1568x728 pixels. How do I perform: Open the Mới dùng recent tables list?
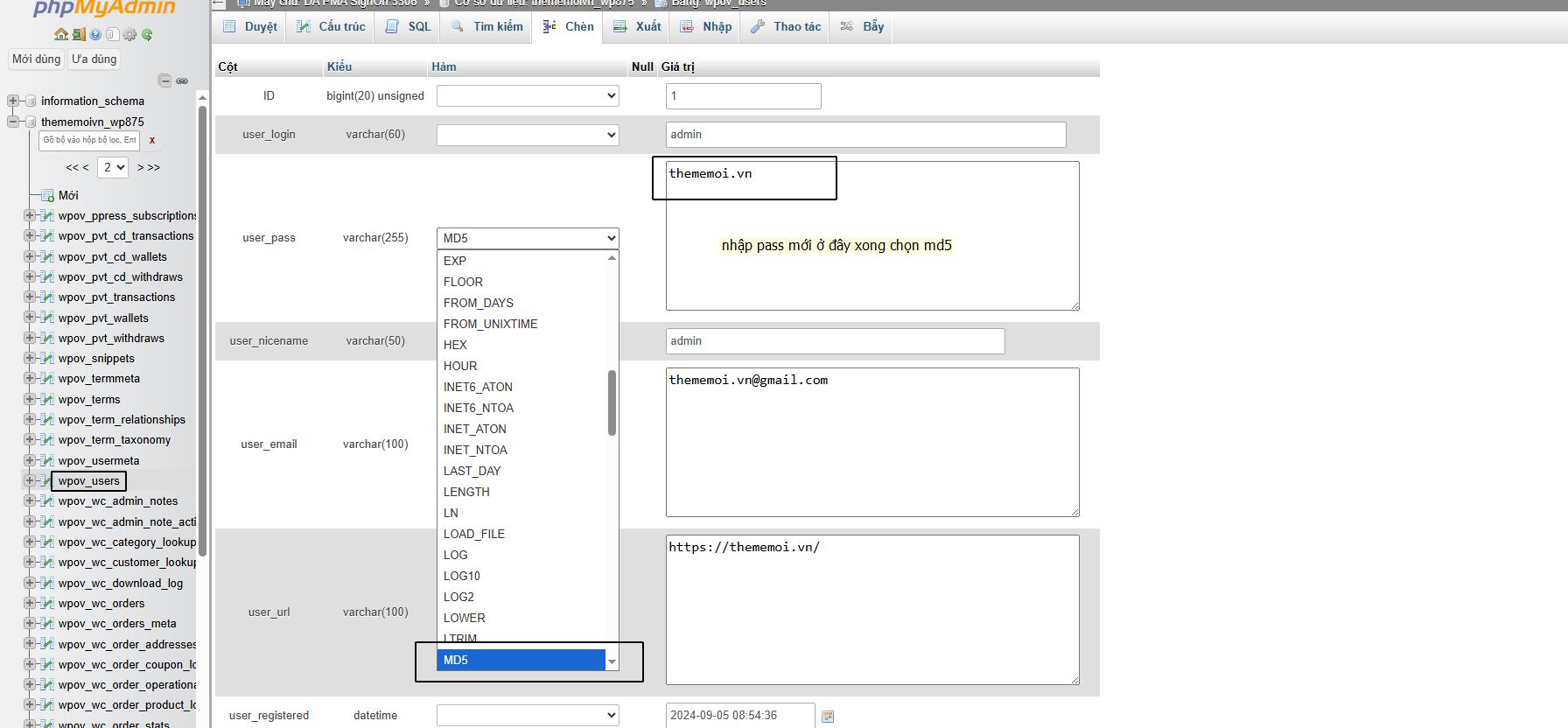(x=36, y=59)
